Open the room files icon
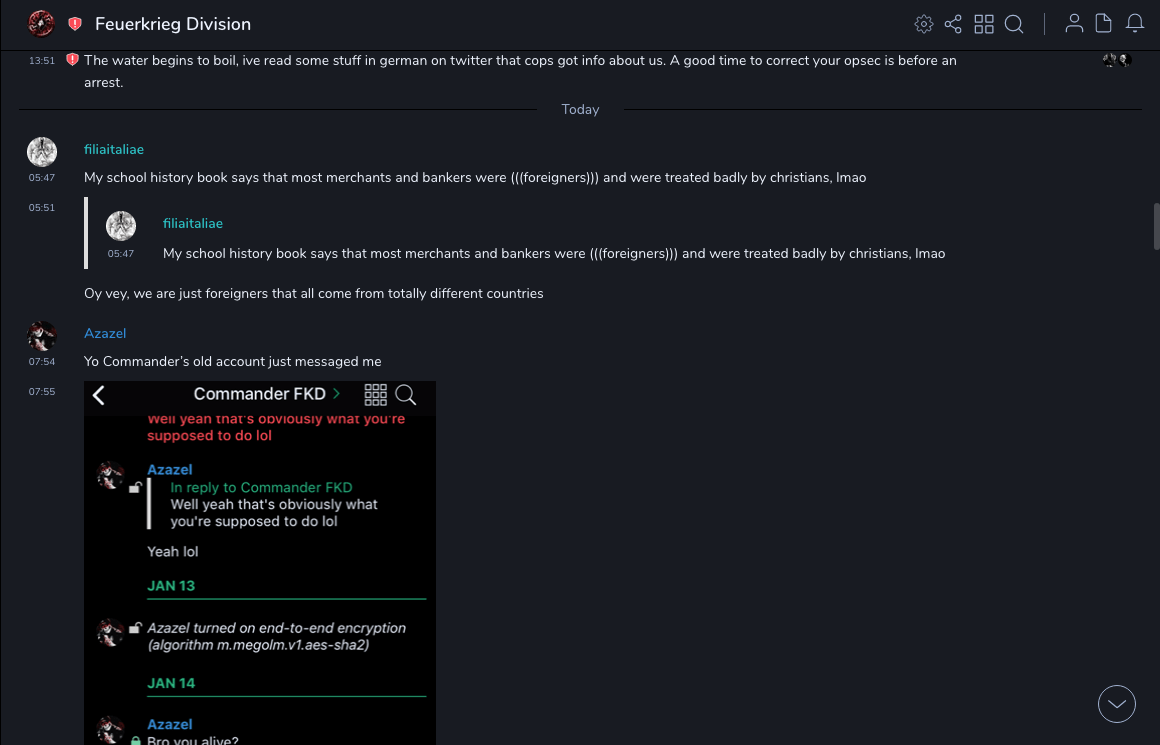1160x745 pixels. tap(1104, 24)
